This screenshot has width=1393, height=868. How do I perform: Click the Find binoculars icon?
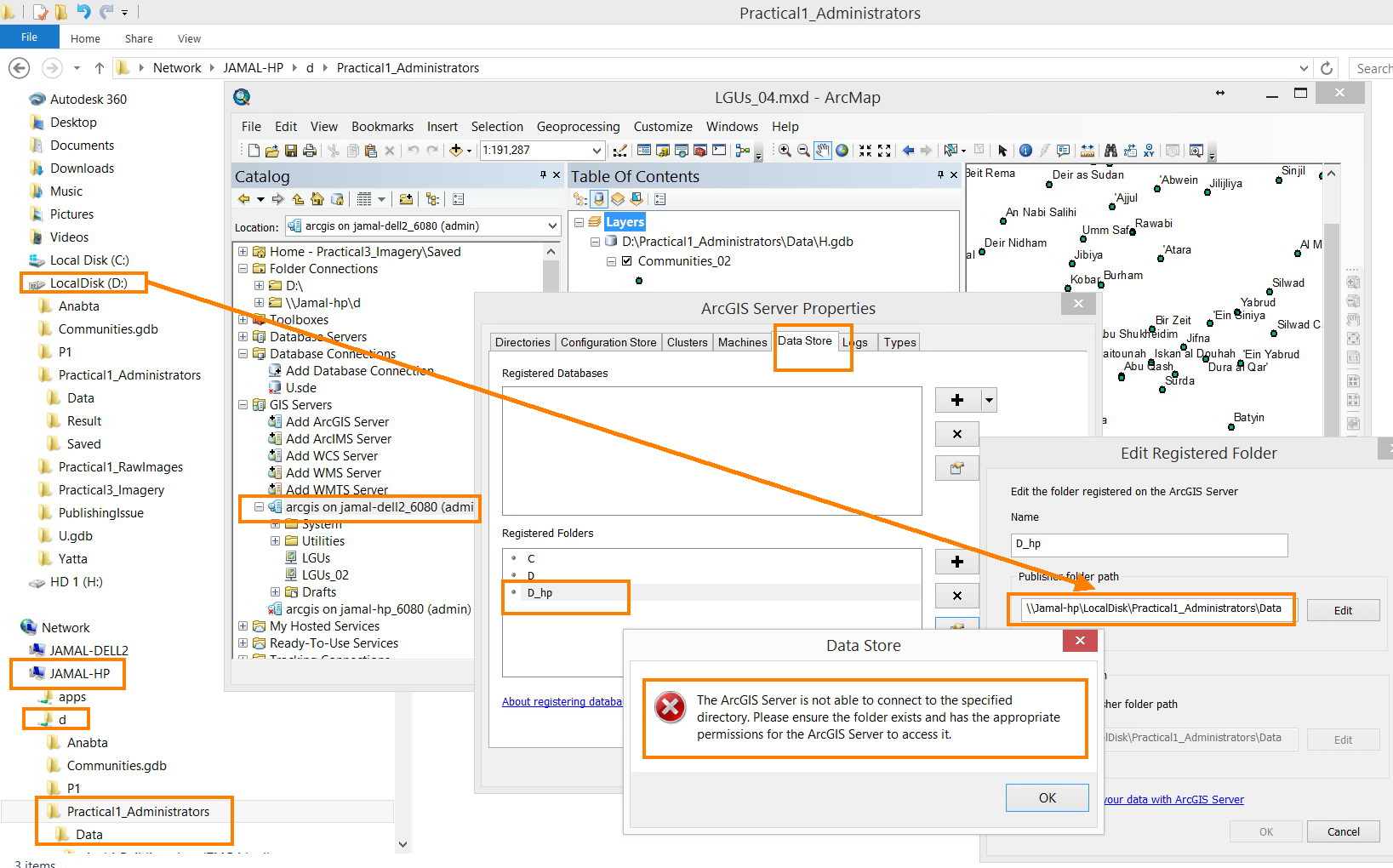pyautogui.click(x=1110, y=151)
